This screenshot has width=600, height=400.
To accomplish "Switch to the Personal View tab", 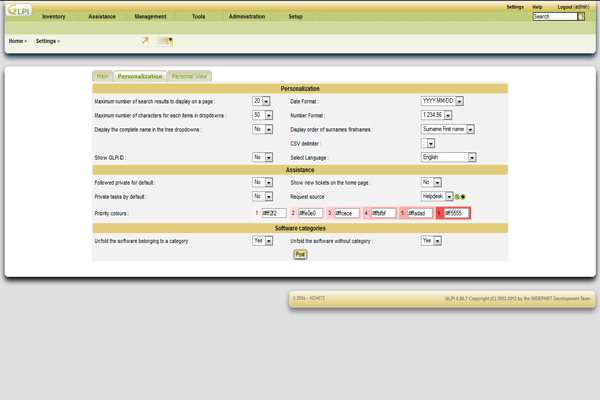I will 189,76.
